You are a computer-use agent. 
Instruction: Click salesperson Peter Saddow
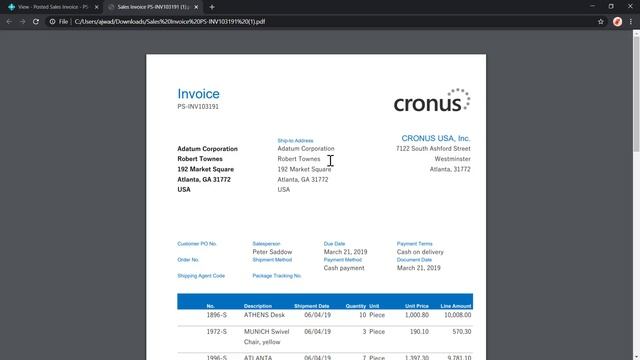[272, 252]
